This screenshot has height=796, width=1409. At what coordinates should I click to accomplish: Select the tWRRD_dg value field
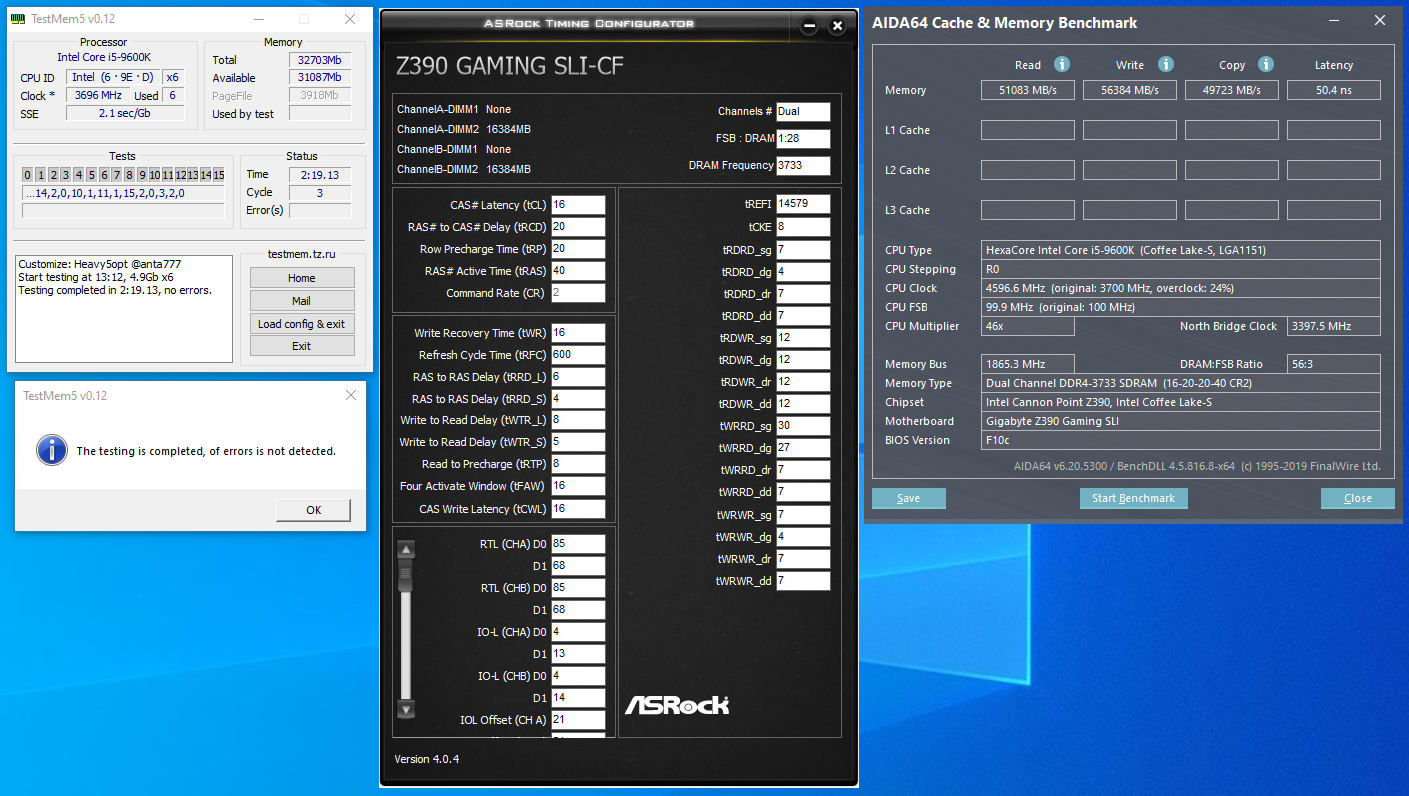[x=803, y=448]
